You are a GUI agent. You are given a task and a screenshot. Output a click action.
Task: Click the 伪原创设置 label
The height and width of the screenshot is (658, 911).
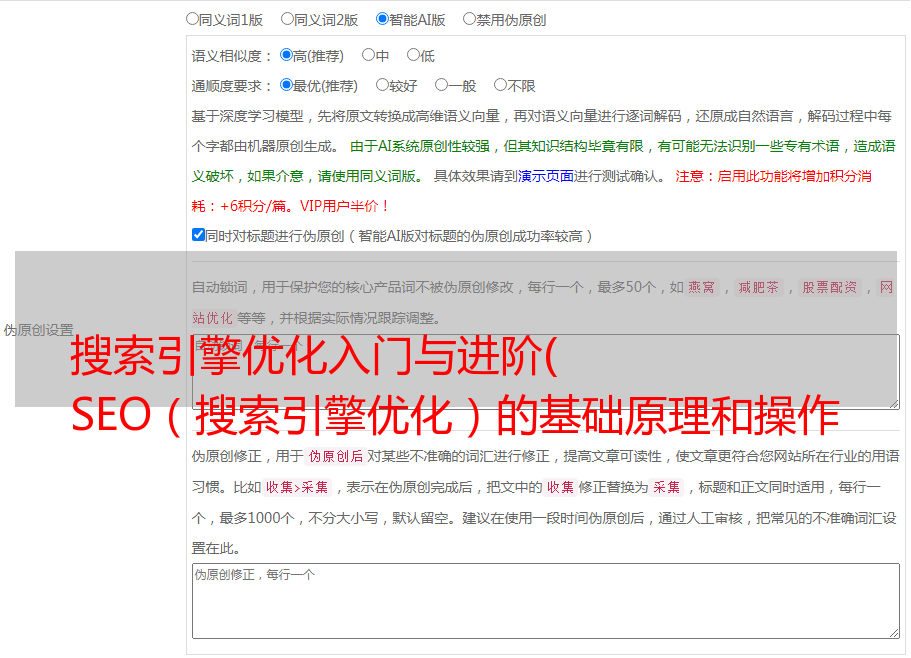pos(39,330)
